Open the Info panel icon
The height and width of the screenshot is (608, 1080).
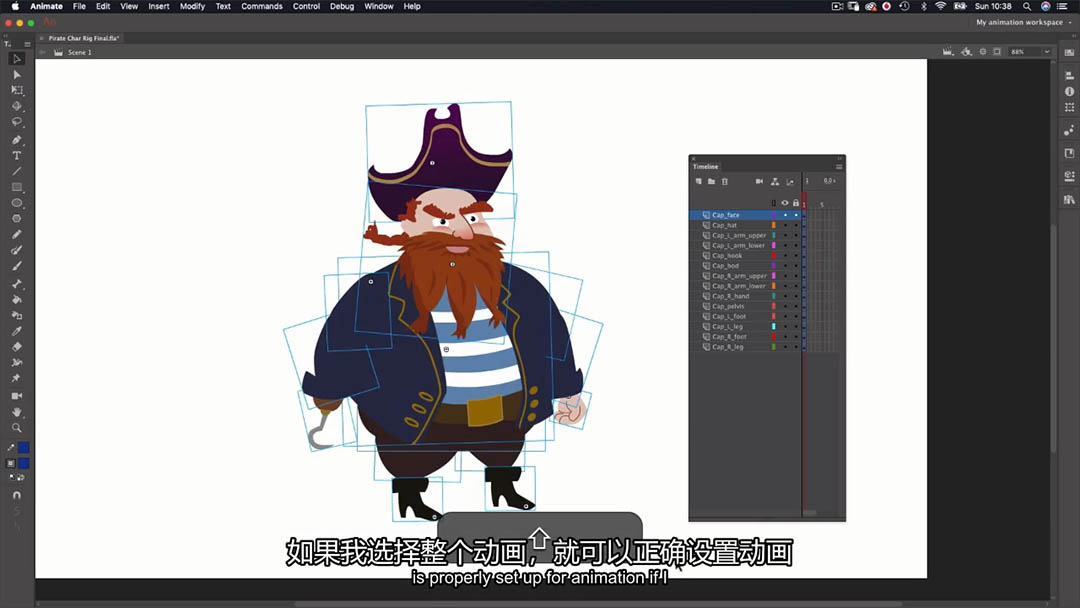coord(1069,92)
